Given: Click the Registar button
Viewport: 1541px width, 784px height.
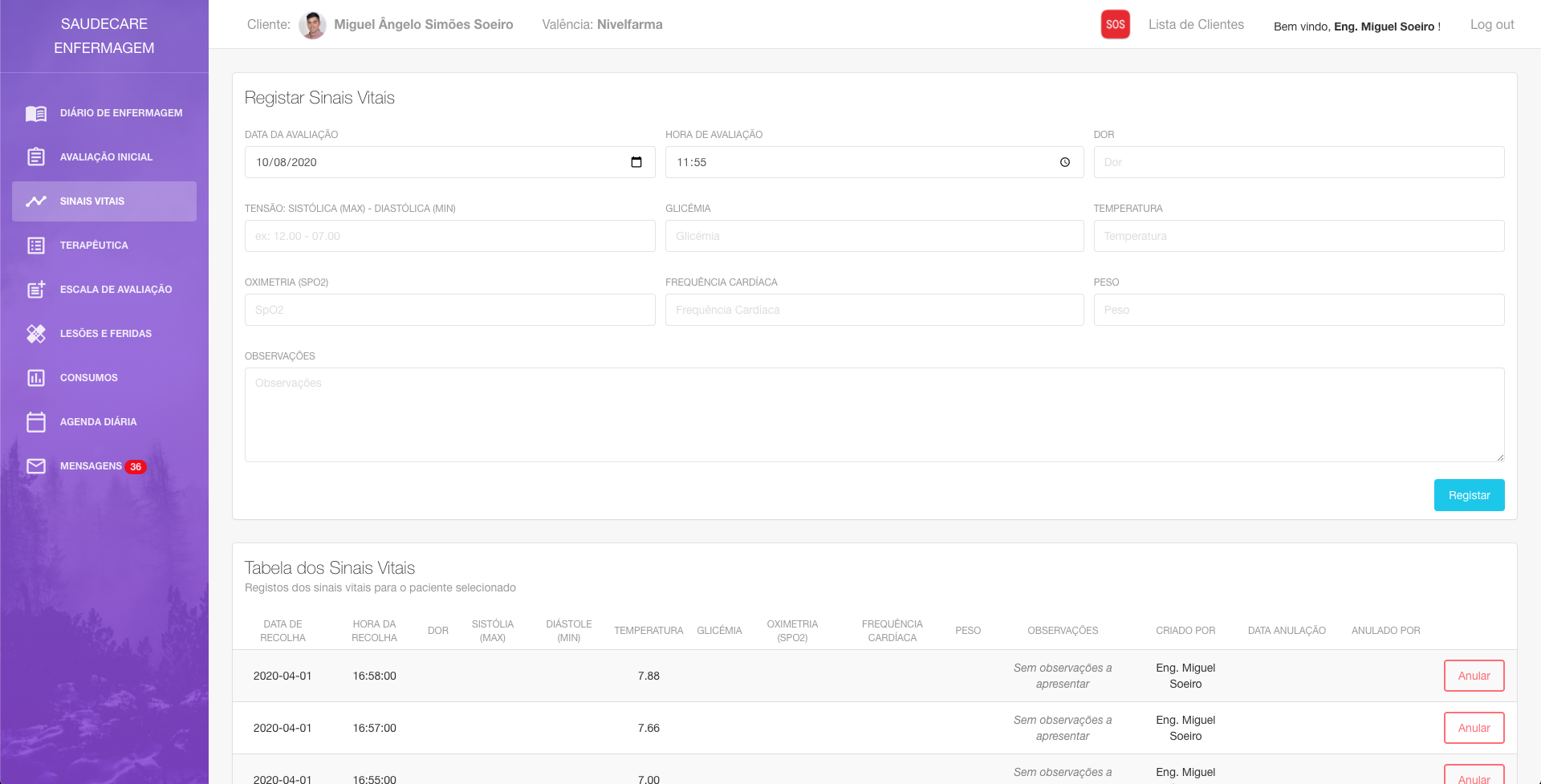Looking at the screenshot, I should click(x=1469, y=495).
